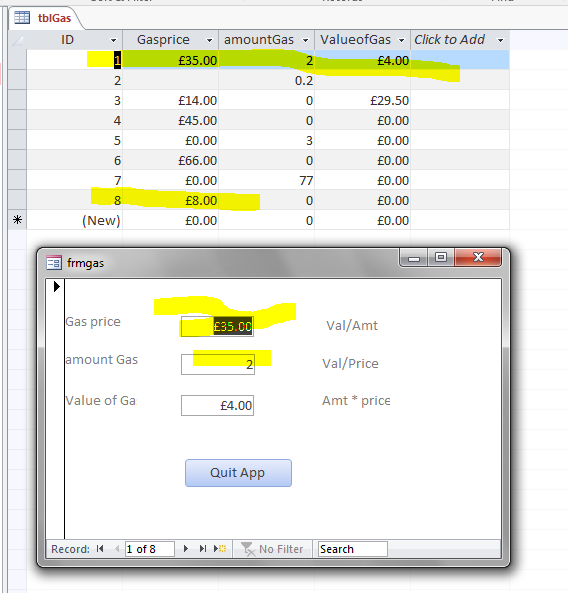Click the Value of Gas text box
The image size is (568, 593).
217,405
